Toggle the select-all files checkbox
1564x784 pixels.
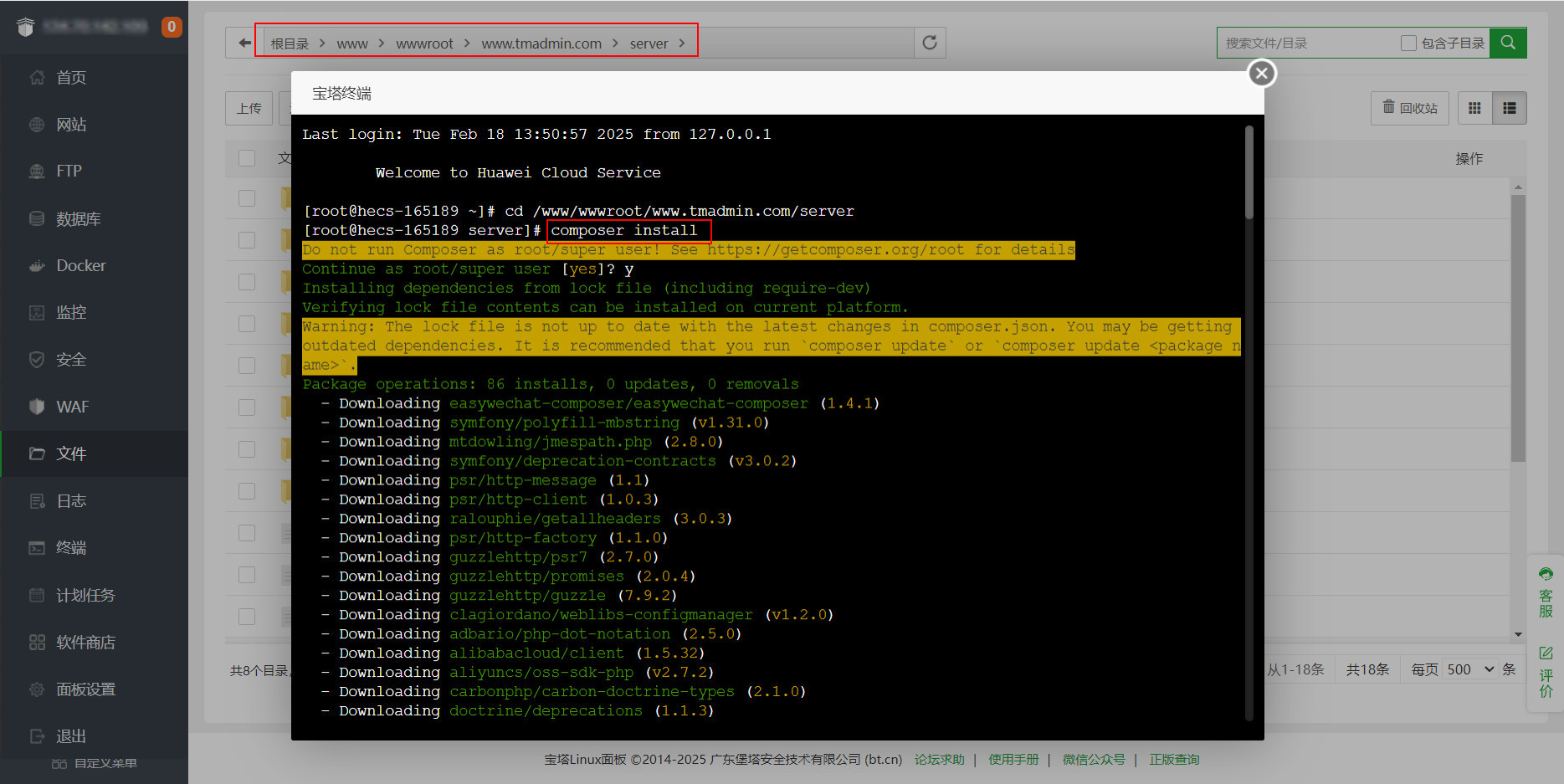click(247, 158)
